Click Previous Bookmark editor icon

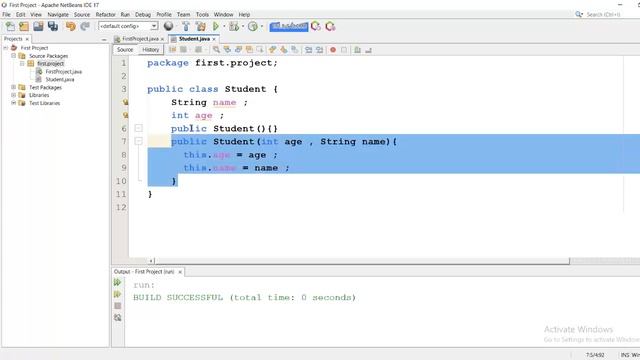tap(273, 50)
